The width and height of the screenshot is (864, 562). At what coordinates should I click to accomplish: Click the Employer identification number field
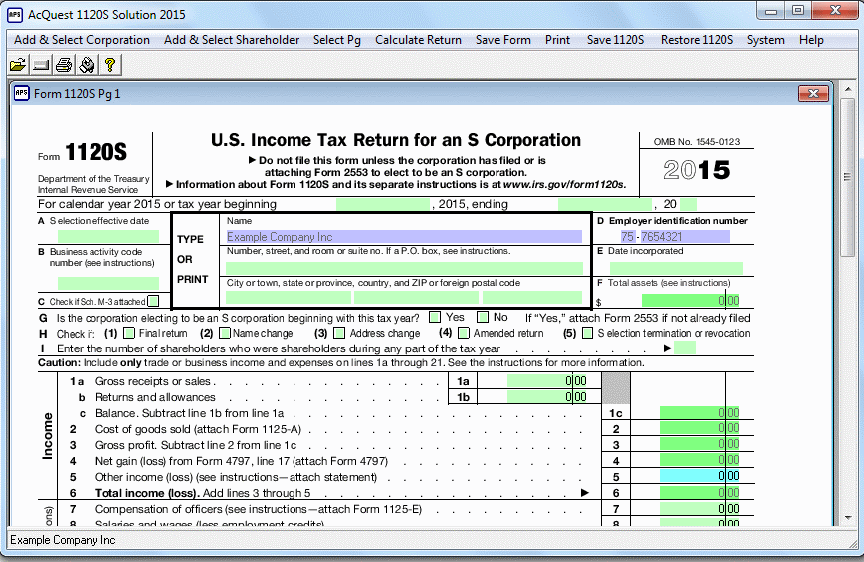coord(675,237)
